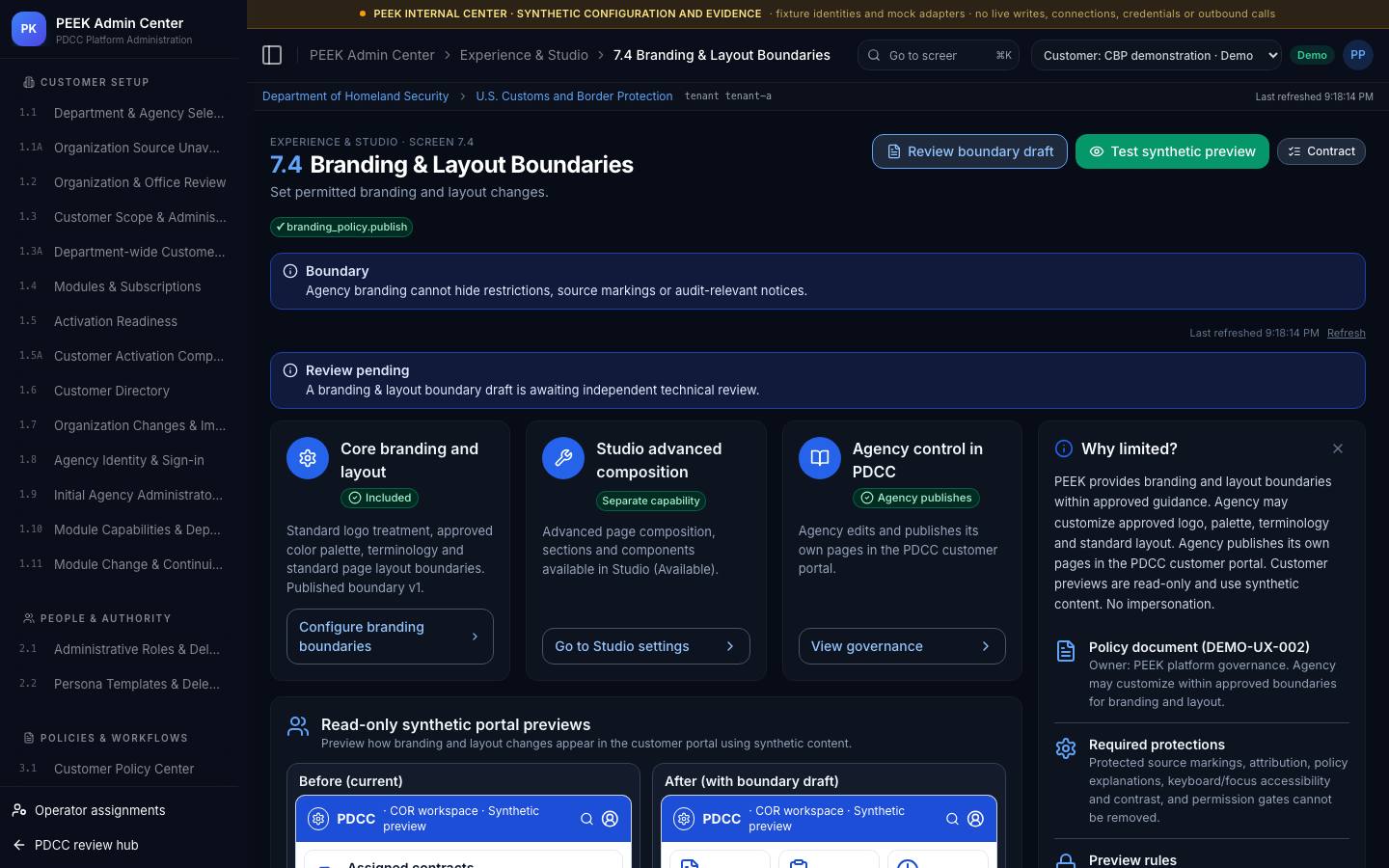
Task: Click the Operator assignments person icon
Action: (x=19, y=810)
